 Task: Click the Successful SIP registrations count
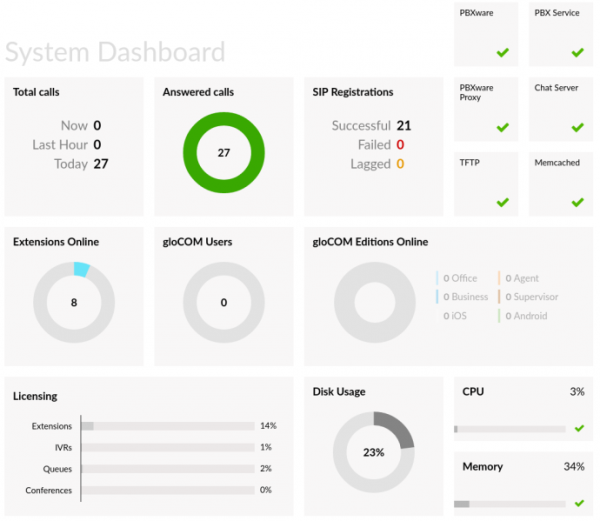[403, 126]
